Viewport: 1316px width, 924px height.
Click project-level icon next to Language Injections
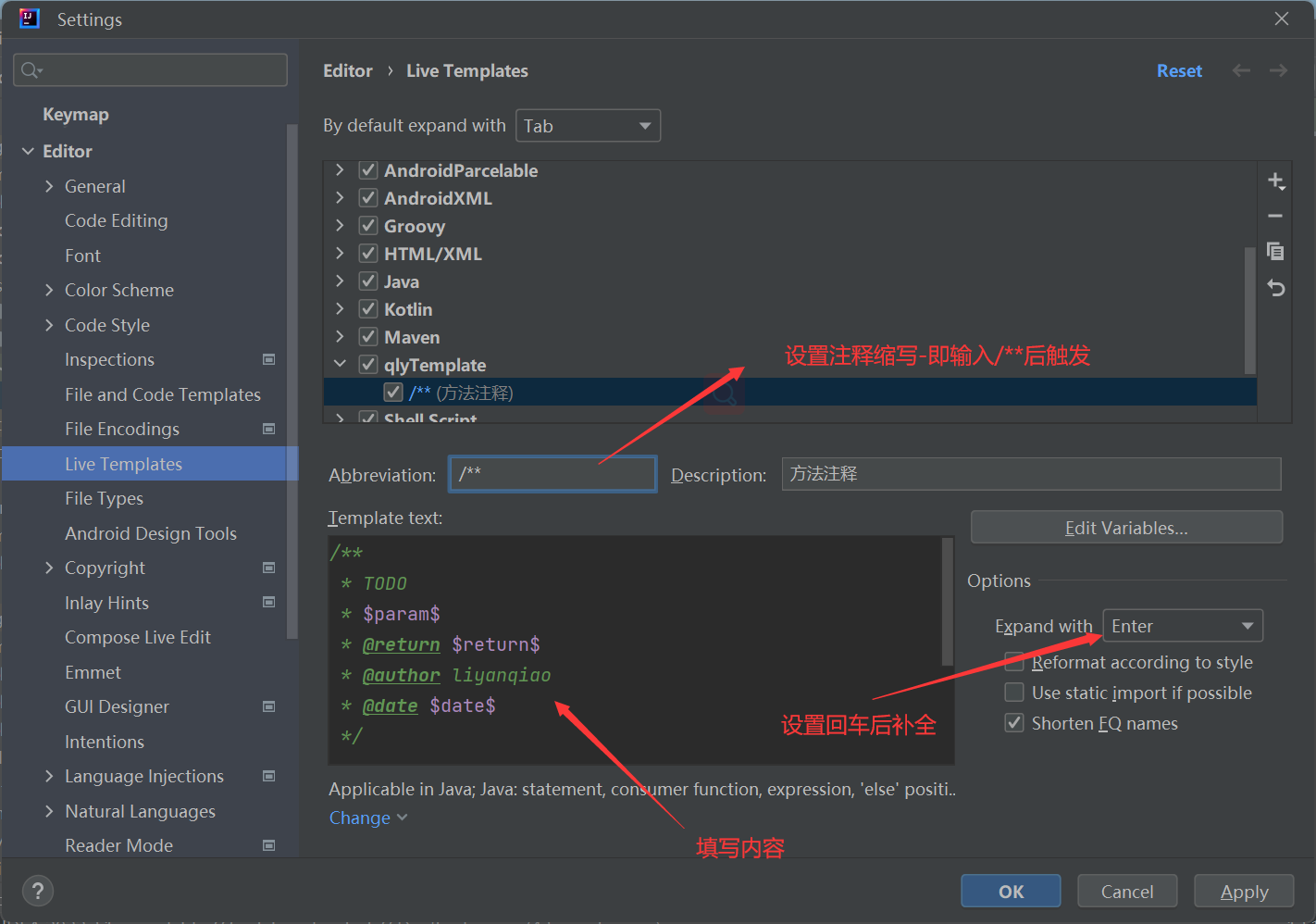coord(269,776)
